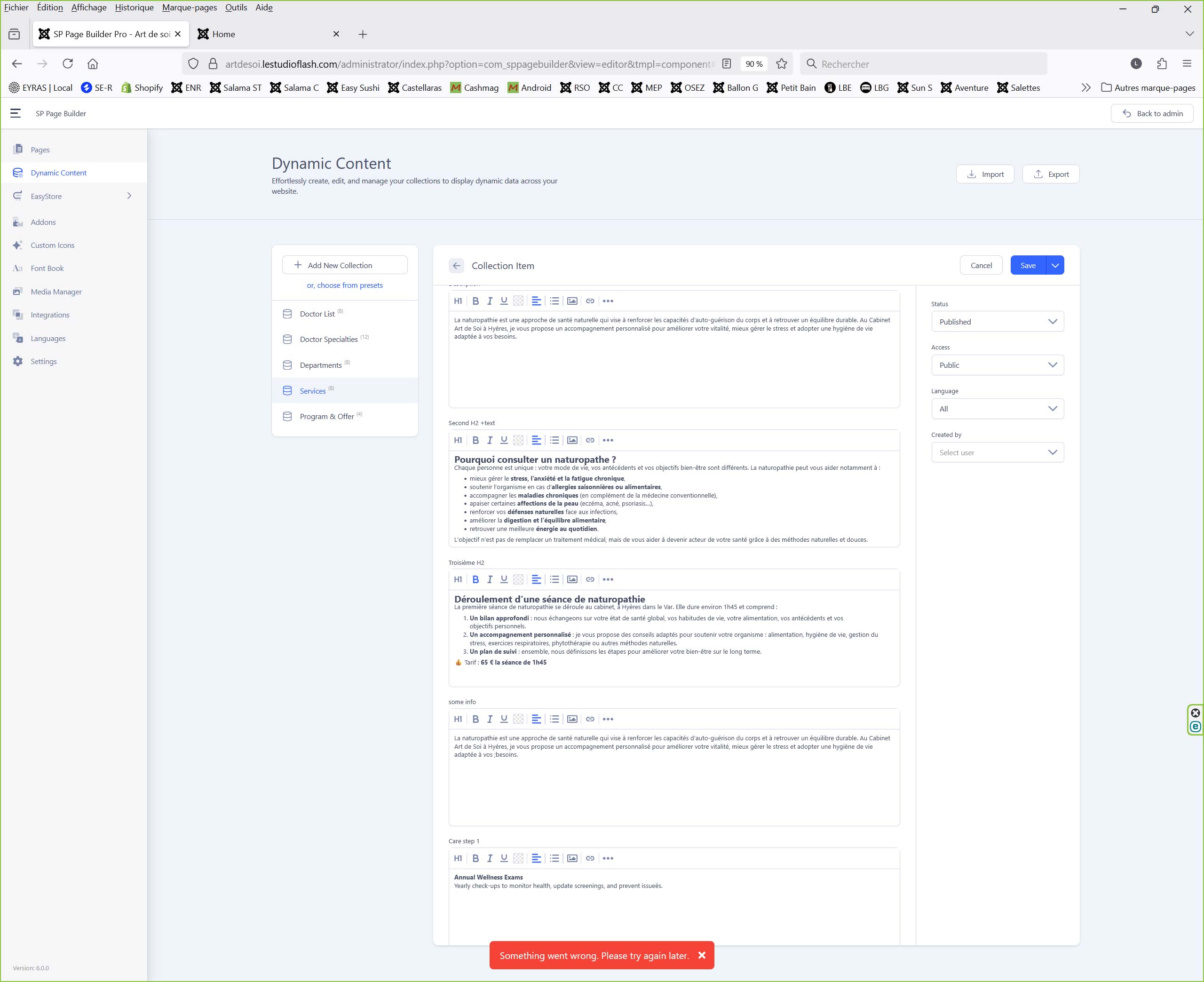Select the Doctor Specialties collection
Image resolution: width=1204 pixels, height=982 pixels.
point(329,340)
